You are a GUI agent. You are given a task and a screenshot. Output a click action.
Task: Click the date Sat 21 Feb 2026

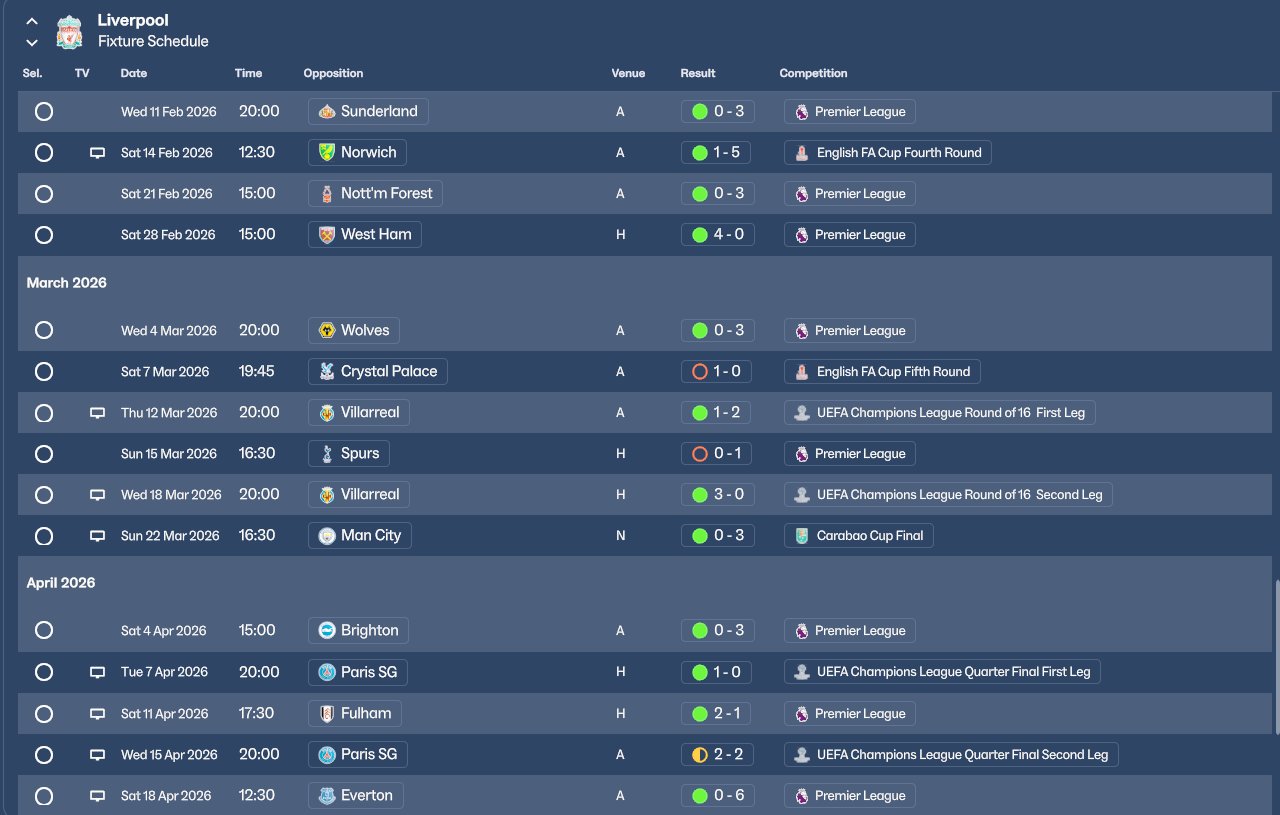[167, 194]
